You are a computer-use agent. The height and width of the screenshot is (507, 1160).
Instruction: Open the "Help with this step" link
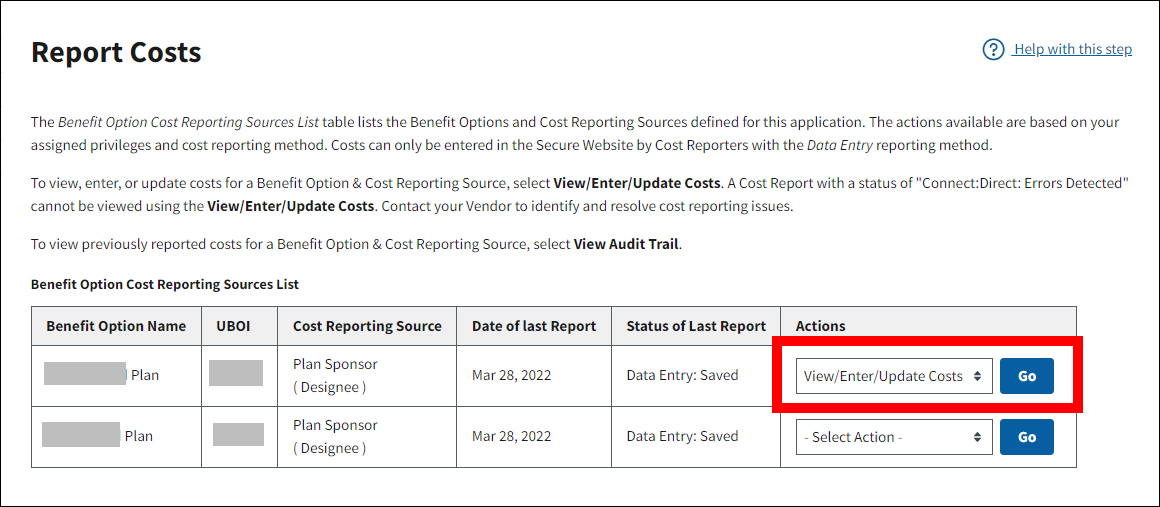1072,50
